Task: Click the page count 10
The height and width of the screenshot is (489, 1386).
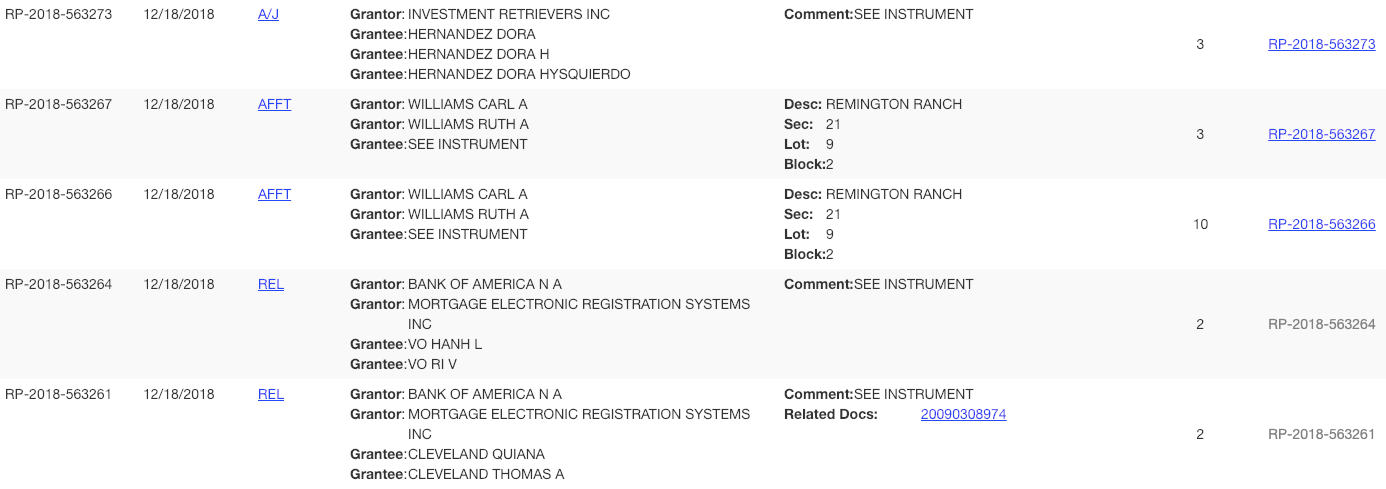Action: [x=1200, y=224]
